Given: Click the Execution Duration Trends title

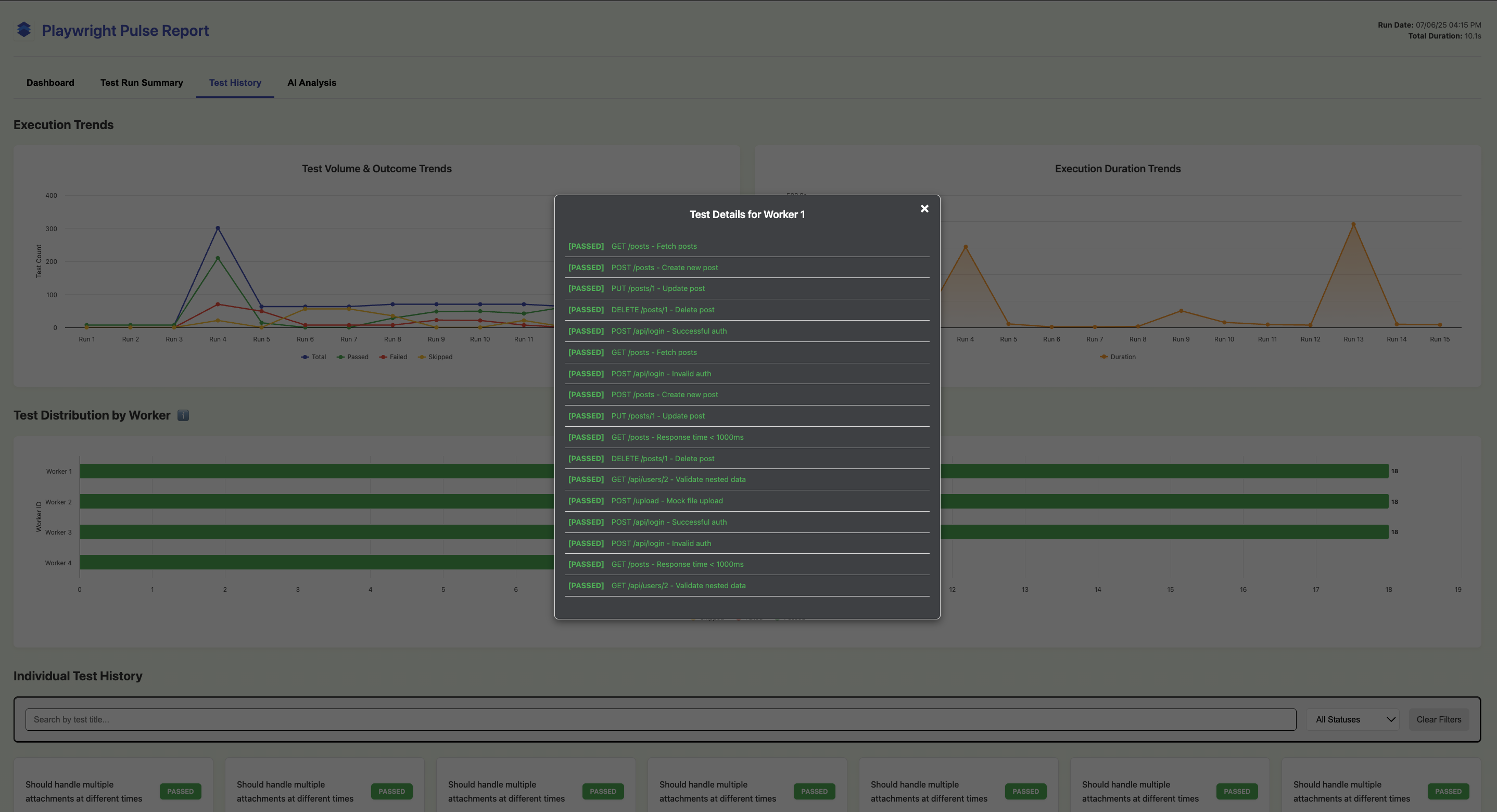Looking at the screenshot, I should (1118, 169).
